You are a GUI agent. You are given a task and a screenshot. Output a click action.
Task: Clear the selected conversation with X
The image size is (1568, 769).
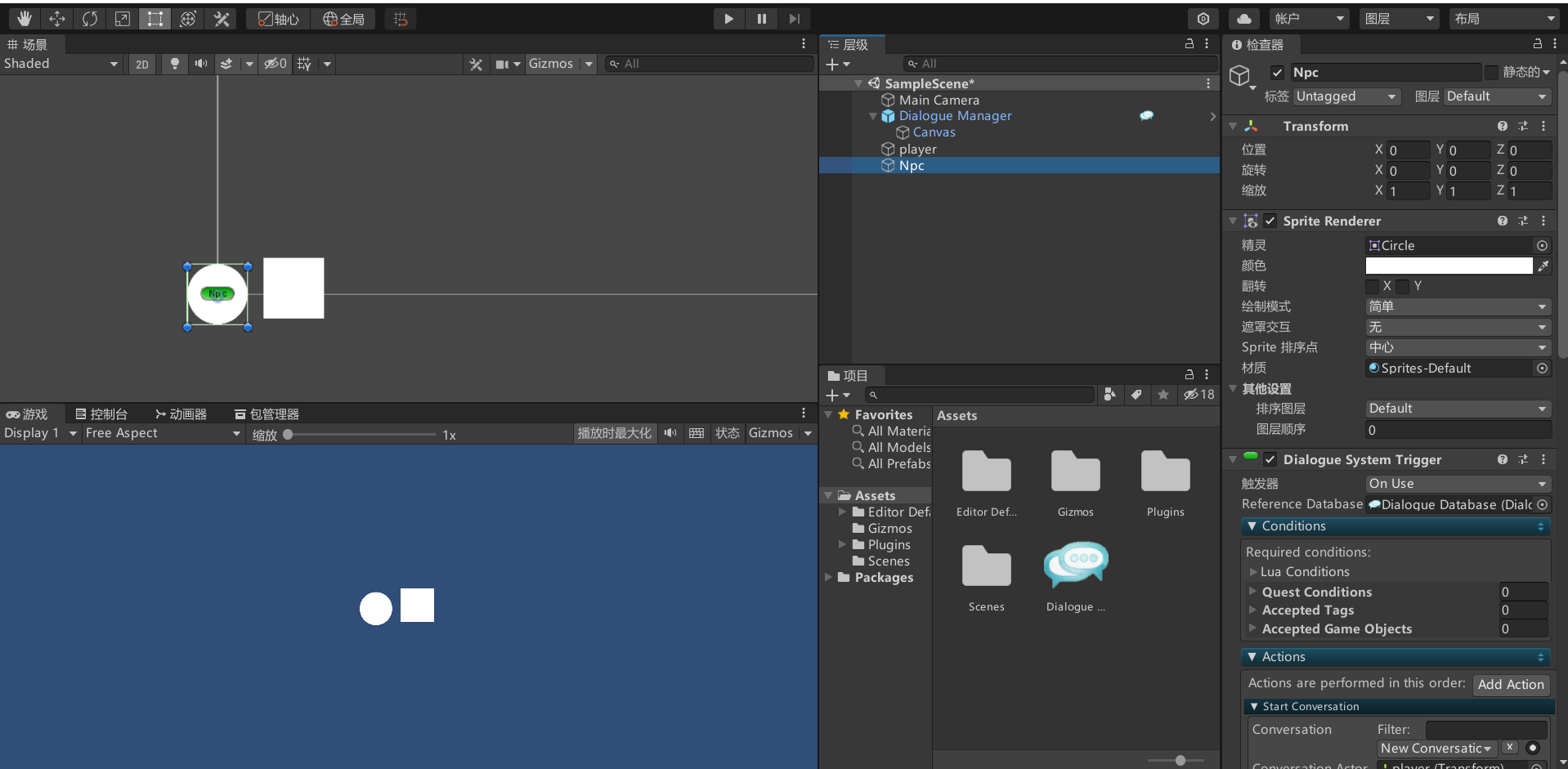click(1510, 747)
